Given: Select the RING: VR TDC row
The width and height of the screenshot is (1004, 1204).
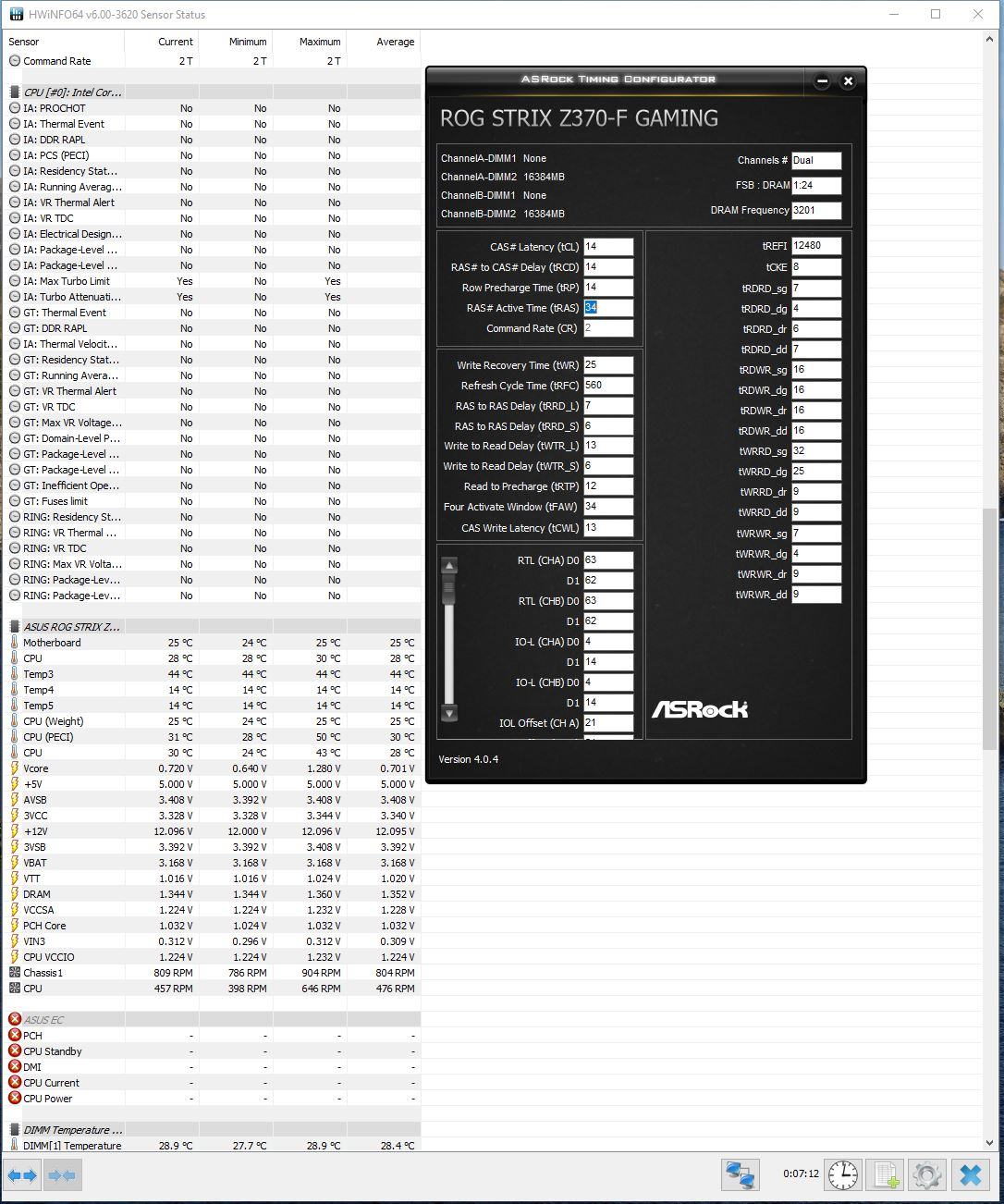Looking at the screenshot, I should (x=212, y=548).
